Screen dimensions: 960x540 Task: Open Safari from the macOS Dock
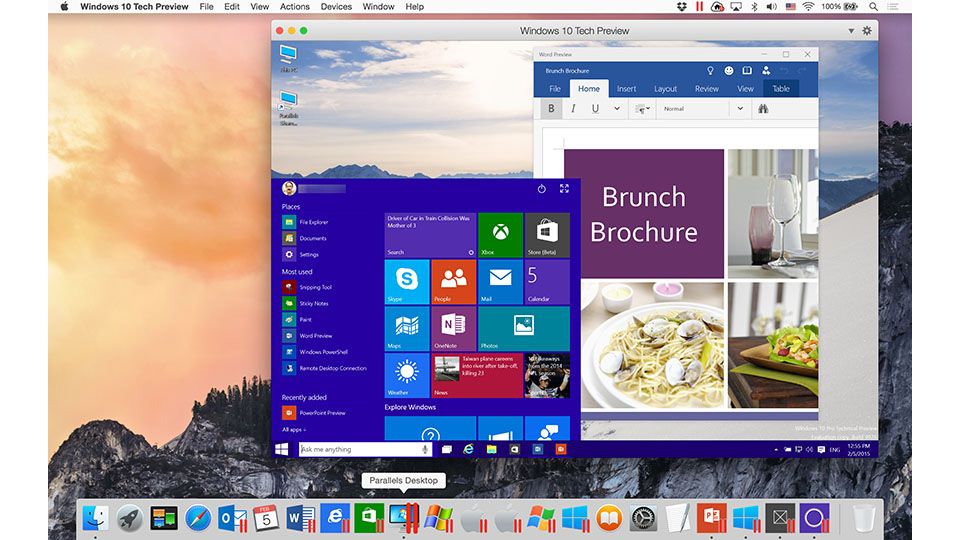coord(198,517)
